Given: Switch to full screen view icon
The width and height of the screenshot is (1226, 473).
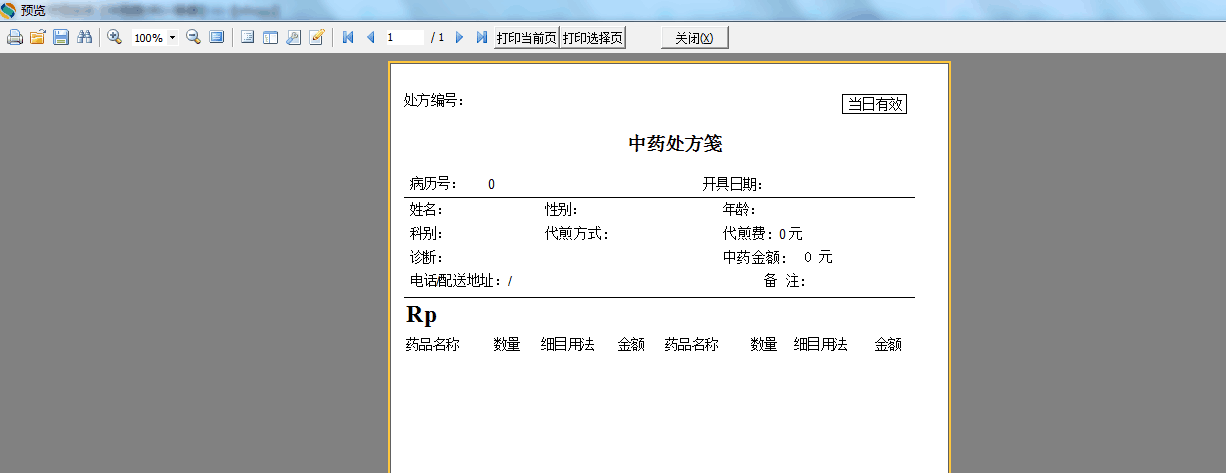Looking at the screenshot, I should coord(216,38).
